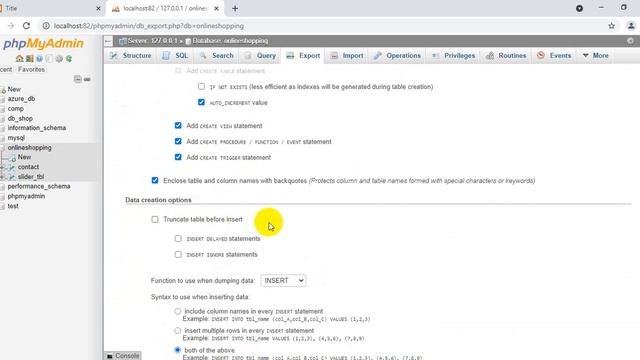Click the azure_db database icon
640x360 pixels.
pyautogui.click(x=2, y=99)
